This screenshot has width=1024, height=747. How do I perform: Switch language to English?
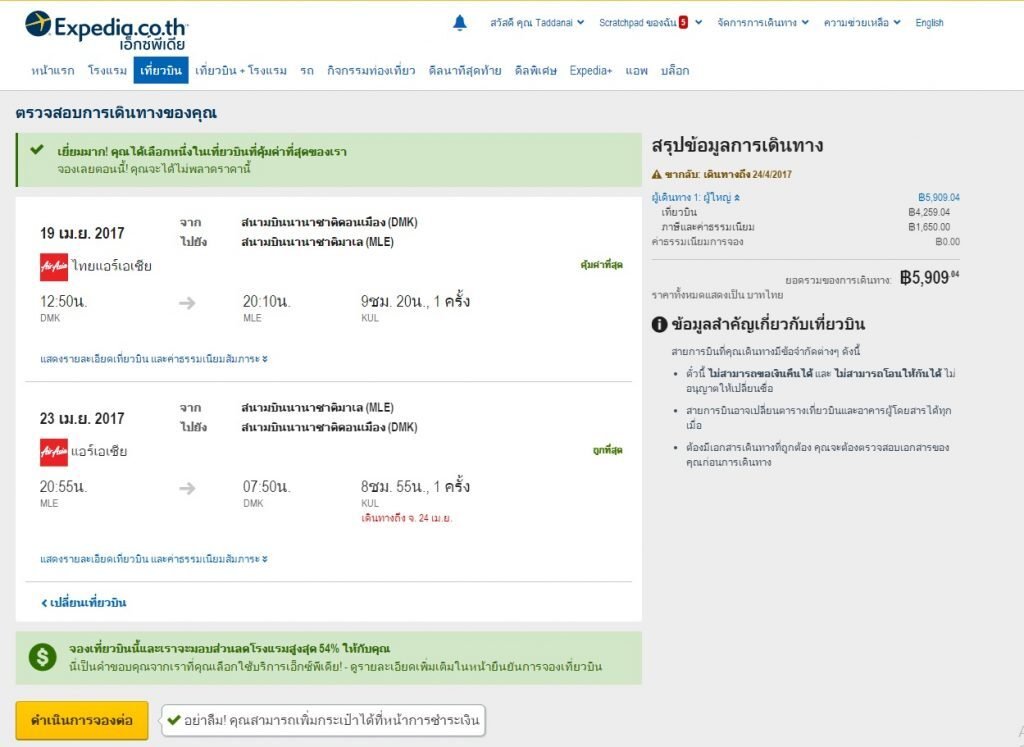click(929, 22)
